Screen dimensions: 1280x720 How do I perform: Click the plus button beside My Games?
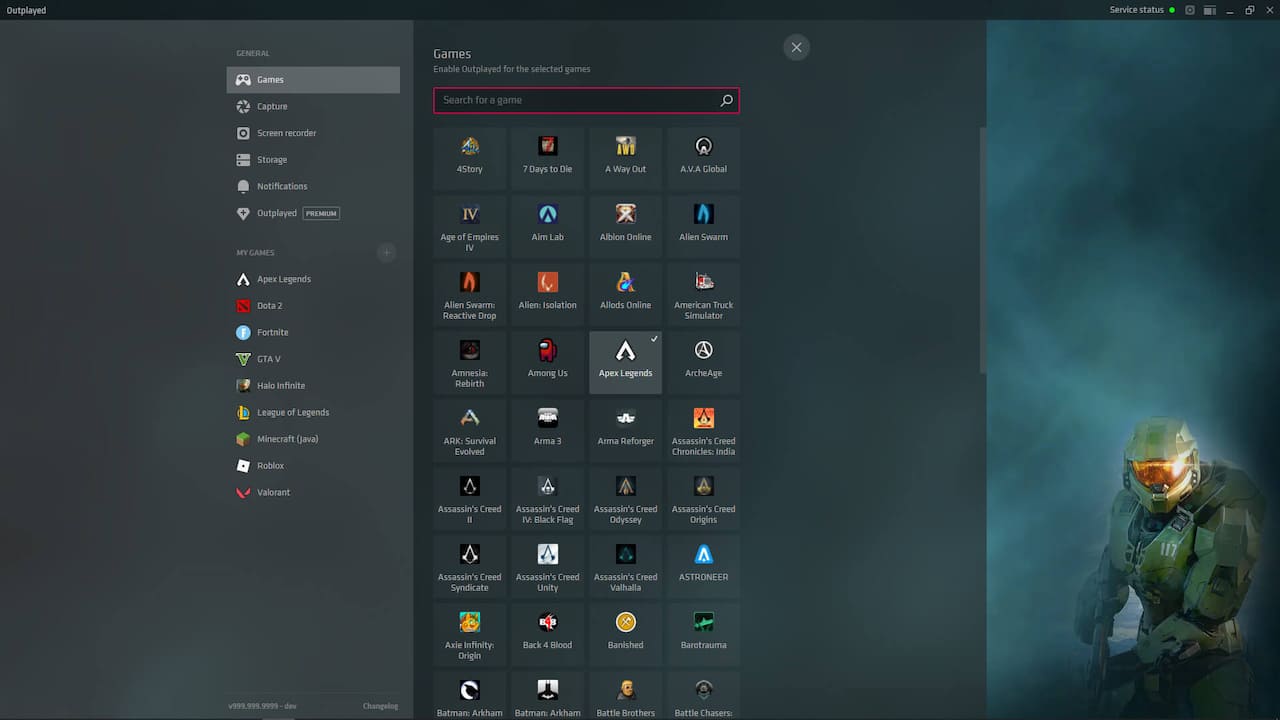(387, 252)
